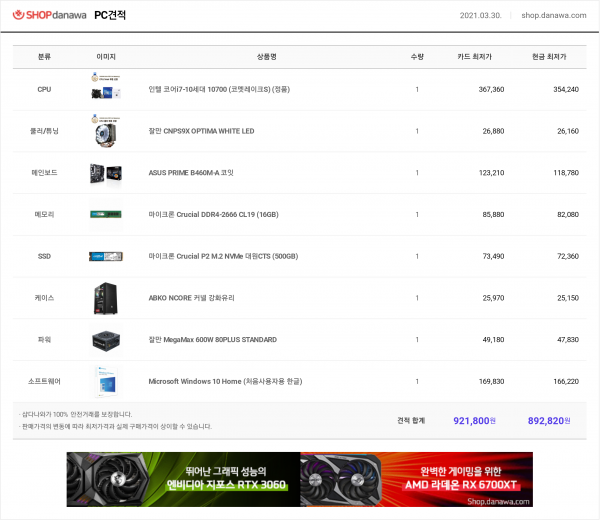Click the '케이스' category cell
This screenshot has height=520, width=600.
click(44, 298)
